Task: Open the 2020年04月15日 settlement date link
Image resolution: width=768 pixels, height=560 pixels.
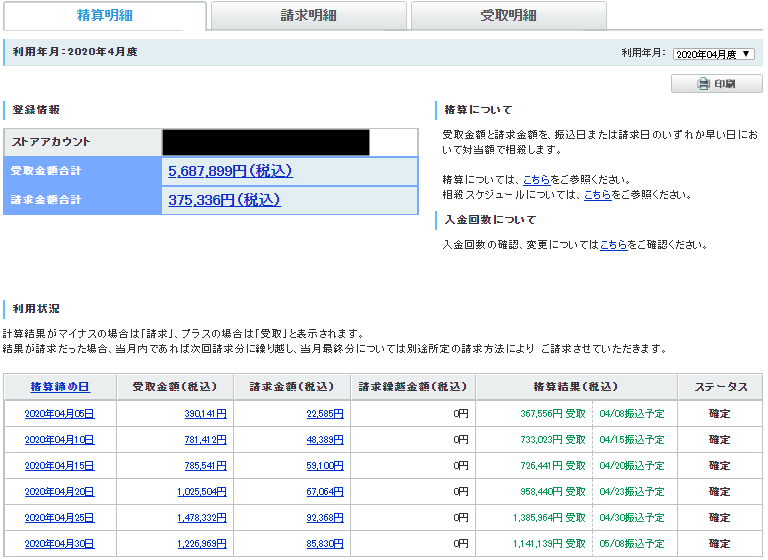Action: point(60,466)
